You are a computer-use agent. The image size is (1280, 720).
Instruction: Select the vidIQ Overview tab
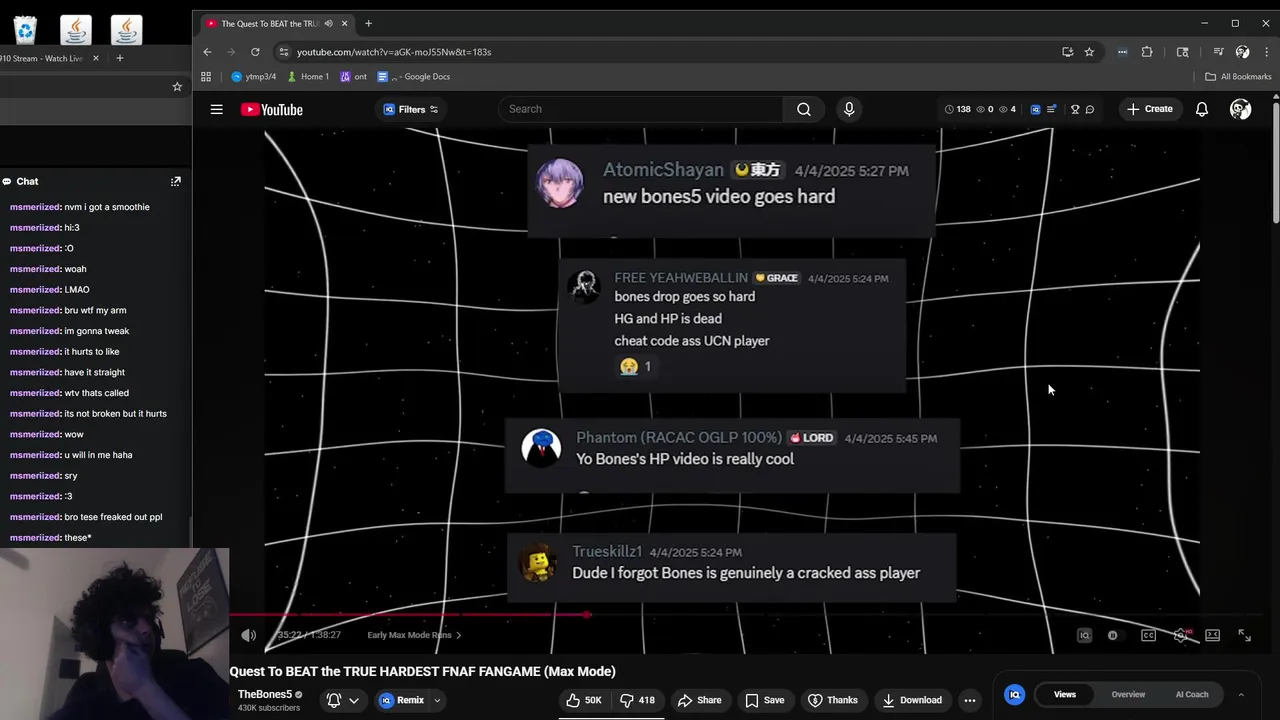(x=1128, y=694)
